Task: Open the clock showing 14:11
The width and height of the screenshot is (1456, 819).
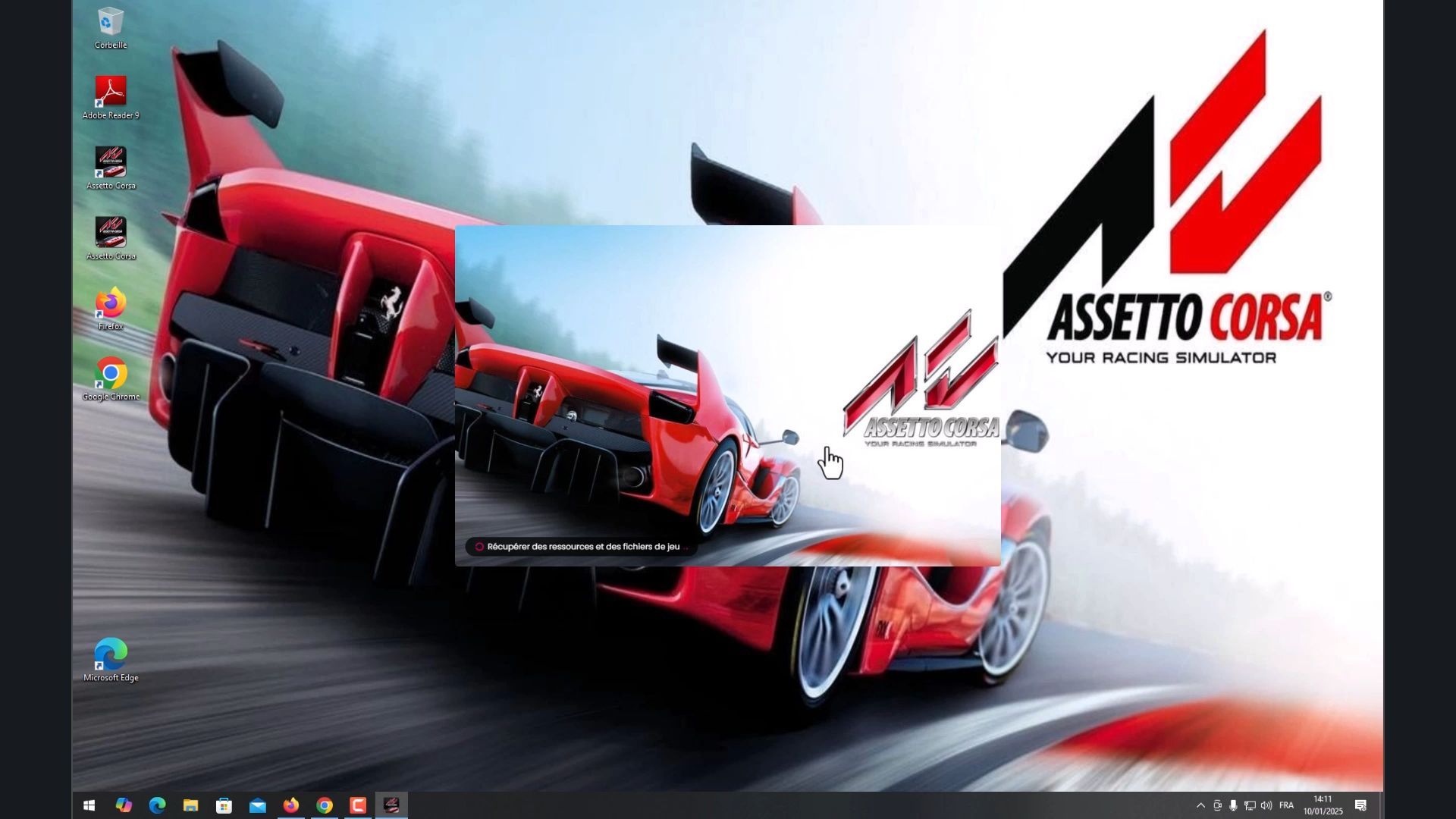Action: point(1323,805)
